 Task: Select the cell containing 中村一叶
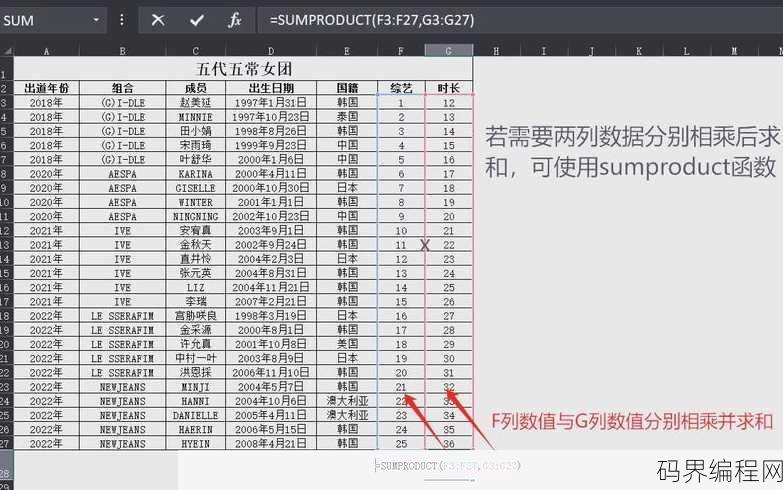pos(195,358)
